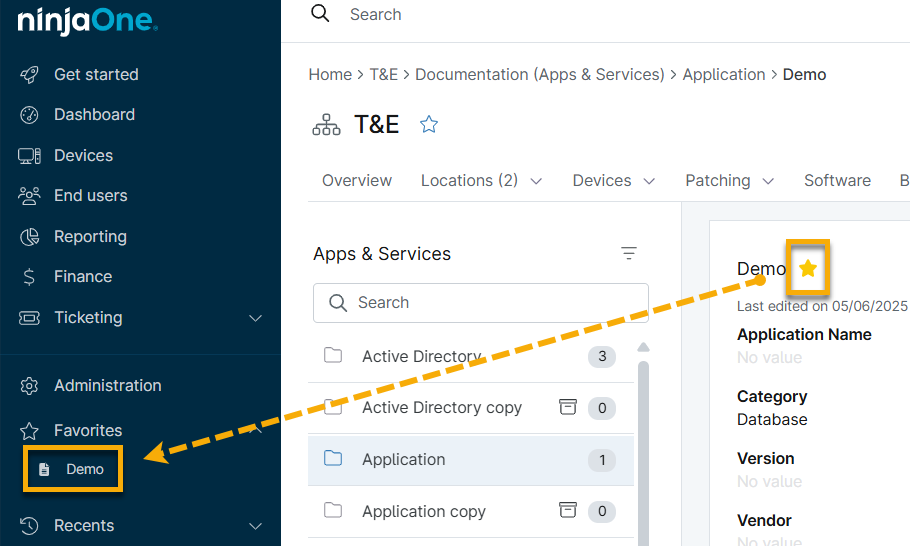This screenshot has height=546, width=910.
Task: Click the Finance dollar sign icon
Action: point(30,277)
